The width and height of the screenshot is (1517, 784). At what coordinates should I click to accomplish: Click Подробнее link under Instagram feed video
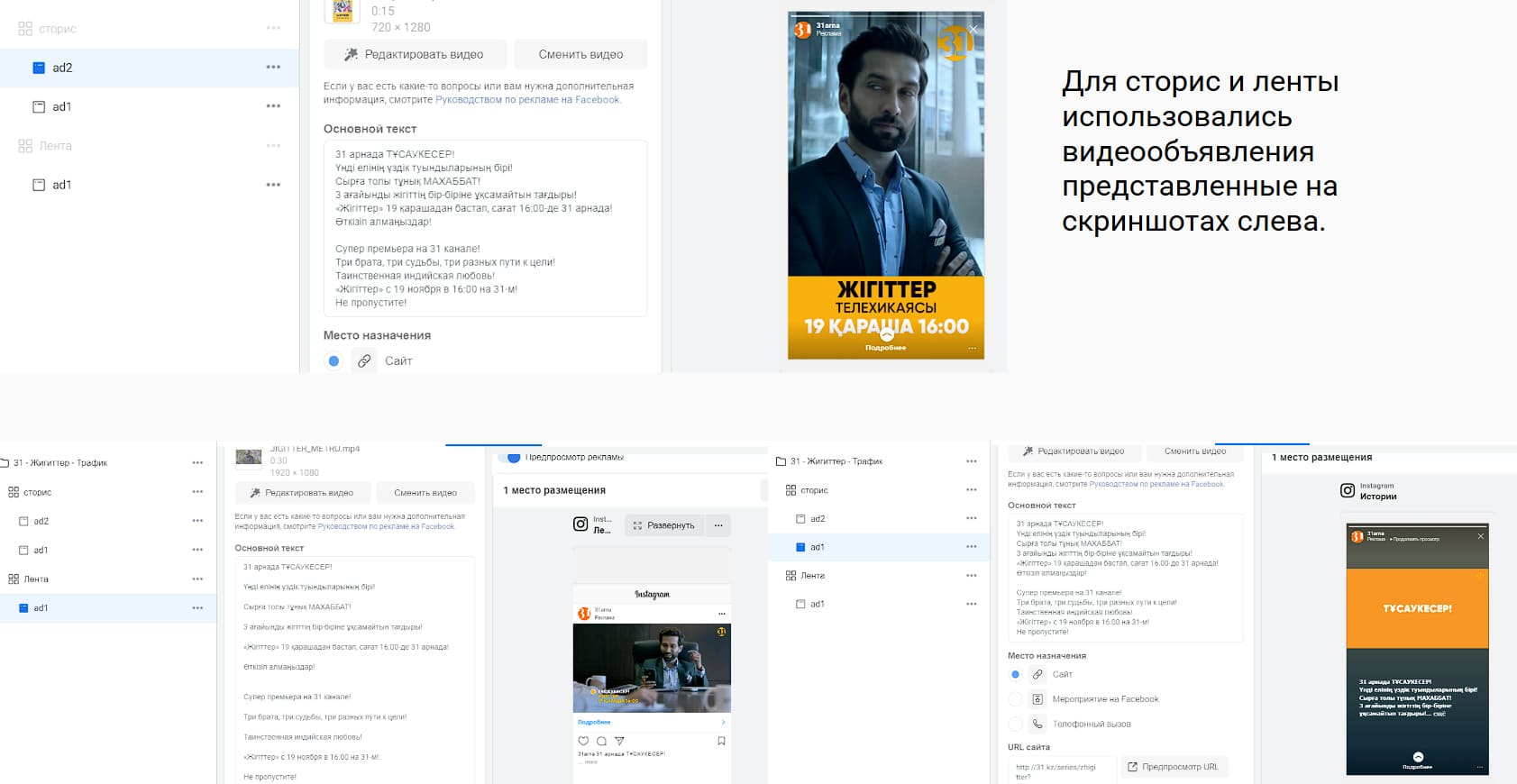594,722
